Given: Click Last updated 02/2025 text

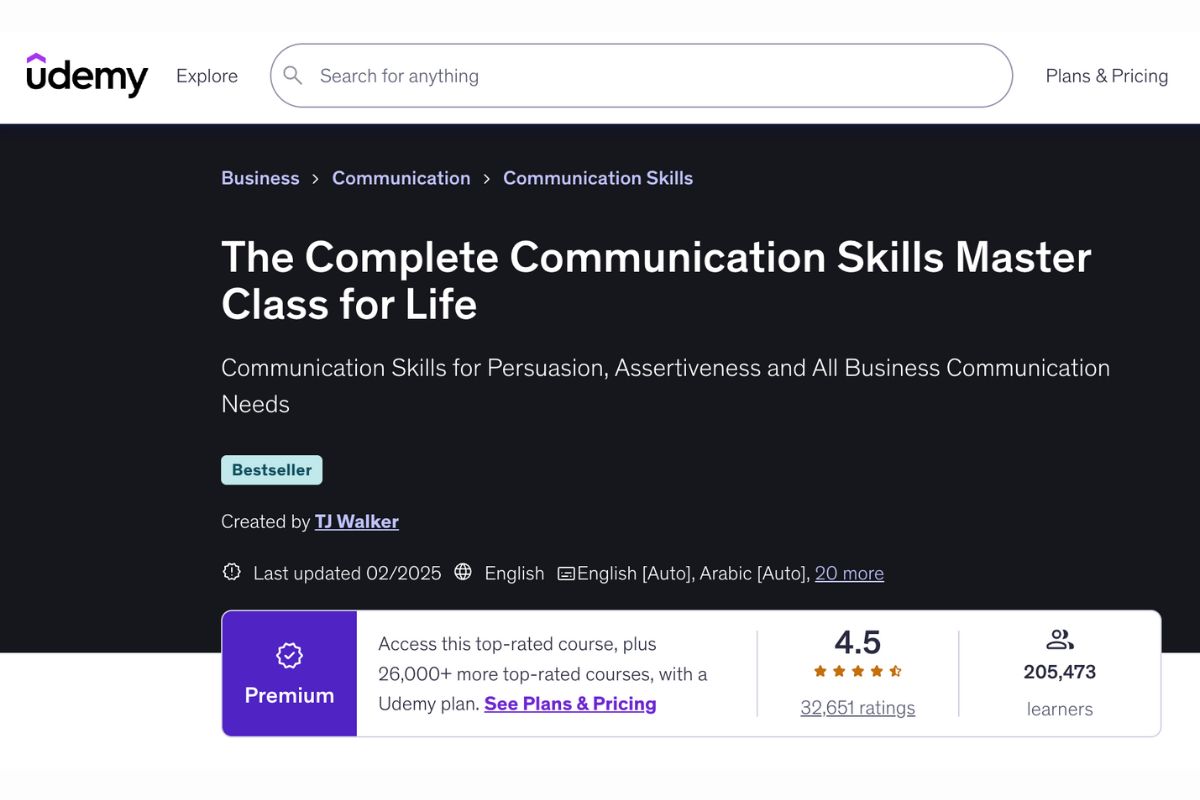Looking at the screenshot, I should tap(347, 573).
